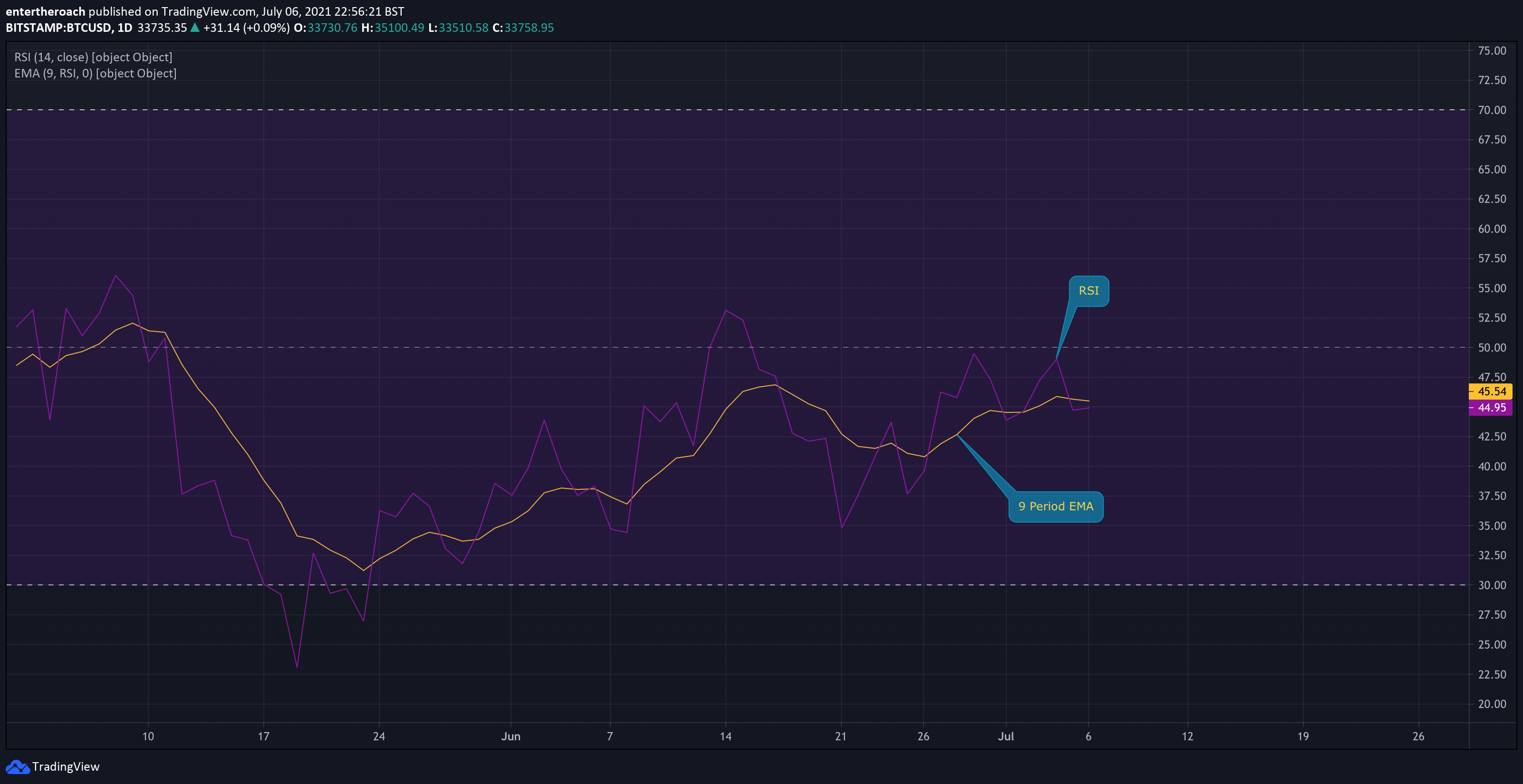Click the 40.00 price axis label
Image resolution: width=1523 pixels, height=784 pixels.
click(x=1492, y=466)
